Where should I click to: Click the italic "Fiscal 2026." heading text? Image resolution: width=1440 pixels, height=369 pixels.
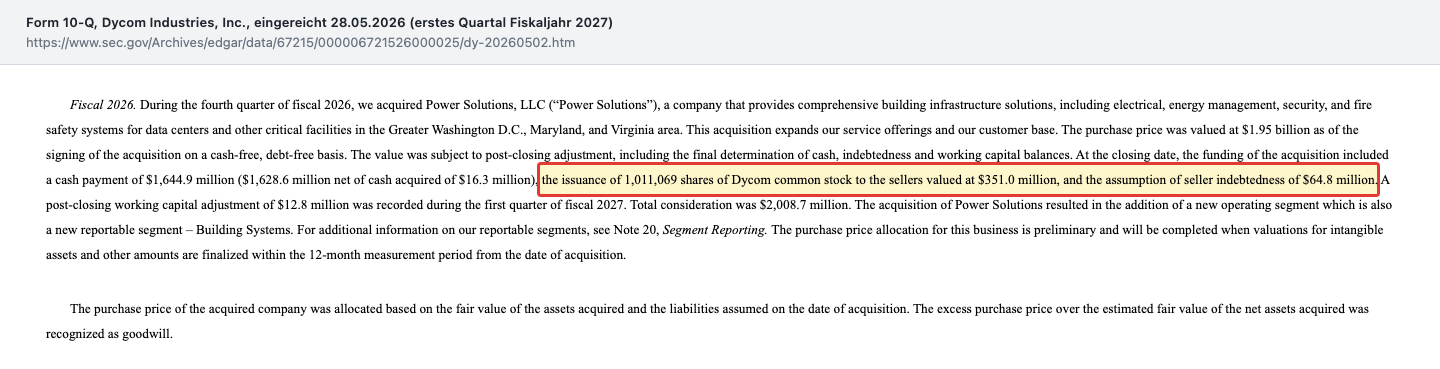pyautogui.click(x=103, y=105)
